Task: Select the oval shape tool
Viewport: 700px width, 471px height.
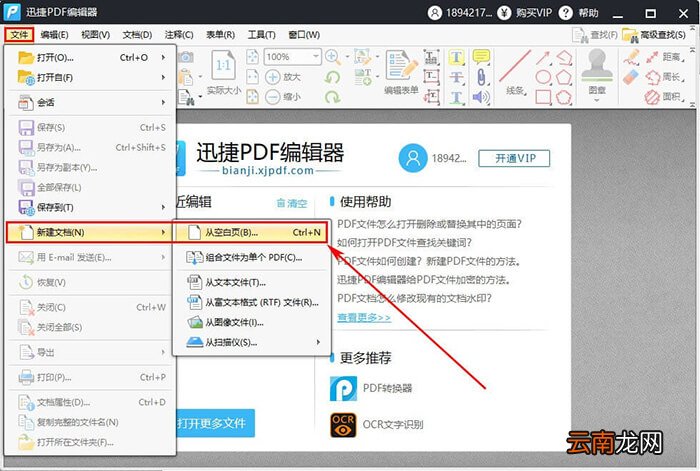Action: (543, 77)
